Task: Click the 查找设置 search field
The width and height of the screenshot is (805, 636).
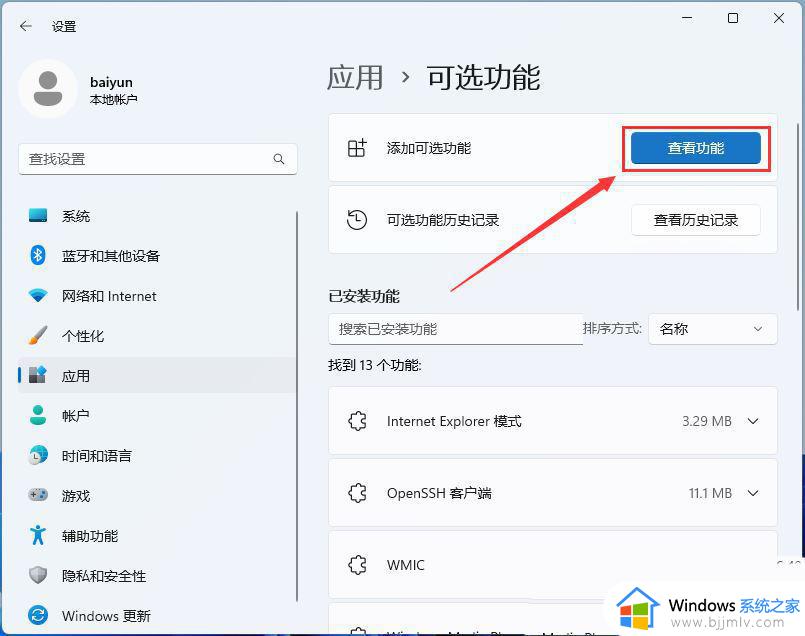Action: coord(158,159)
